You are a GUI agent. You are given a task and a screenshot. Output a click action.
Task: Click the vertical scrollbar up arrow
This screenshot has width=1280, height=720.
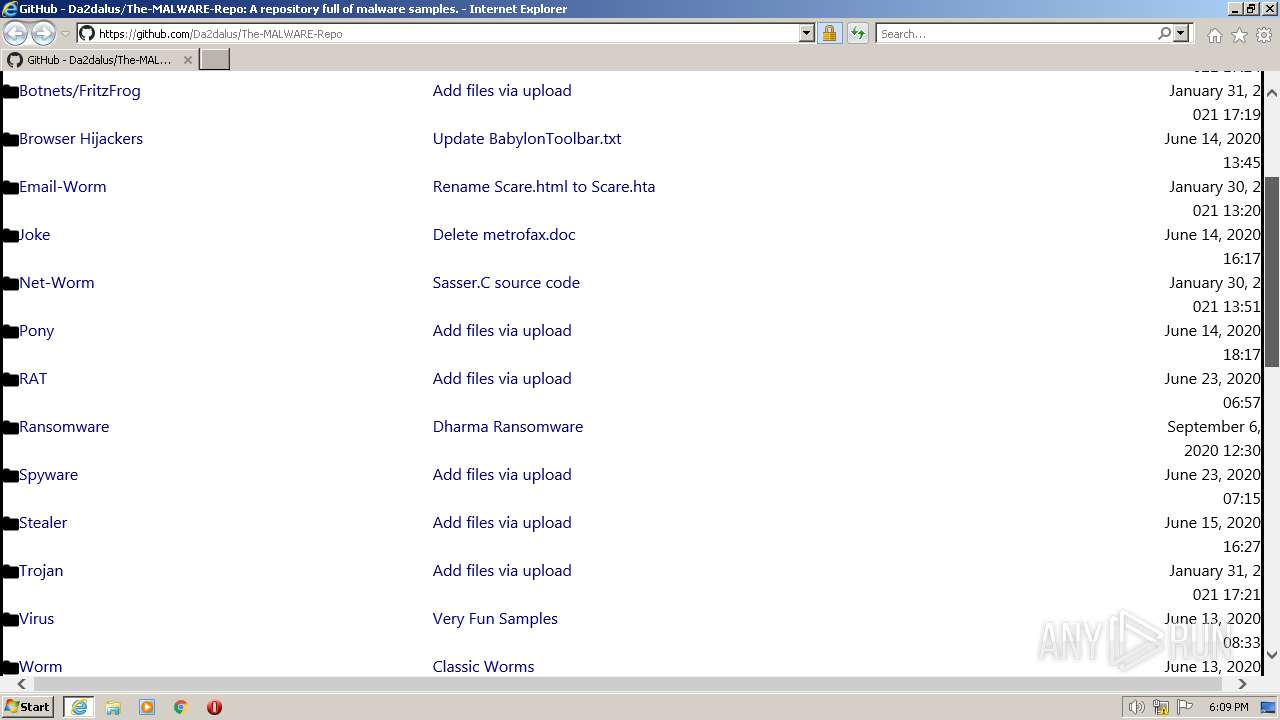click(x=1272, y=92)
